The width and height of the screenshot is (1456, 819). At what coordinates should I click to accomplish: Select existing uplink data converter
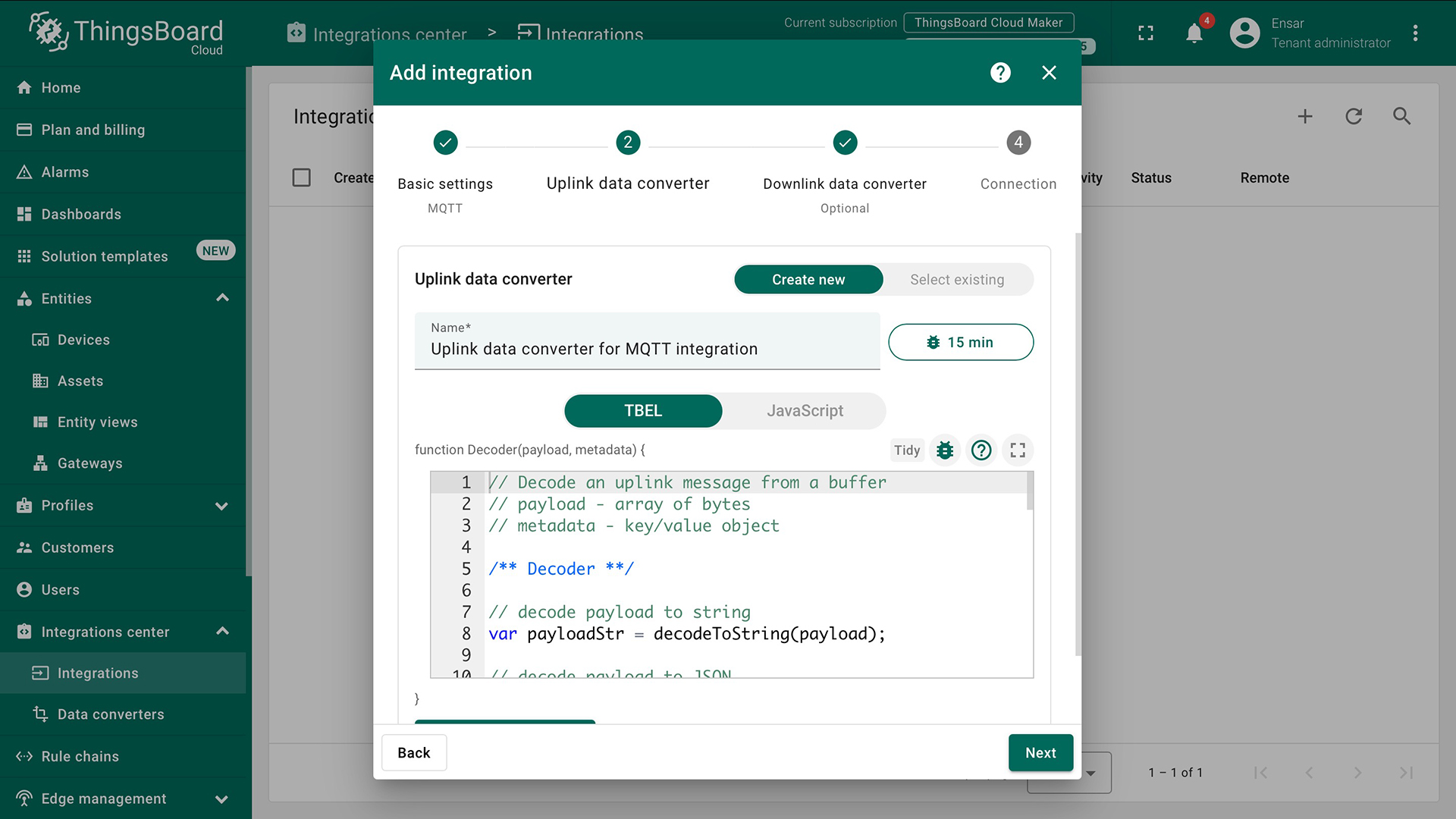tap(957, 279)
